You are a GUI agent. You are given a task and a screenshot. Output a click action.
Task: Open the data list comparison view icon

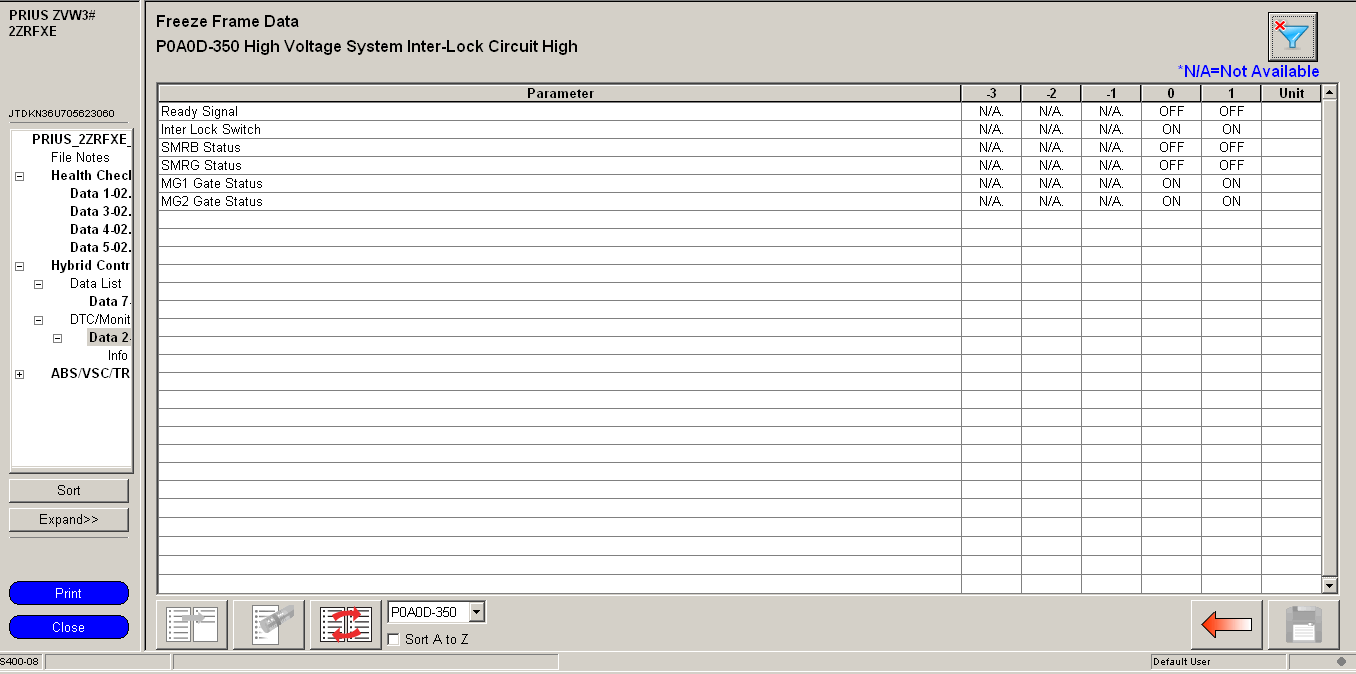pyautogui.click(x=193, y=625)
